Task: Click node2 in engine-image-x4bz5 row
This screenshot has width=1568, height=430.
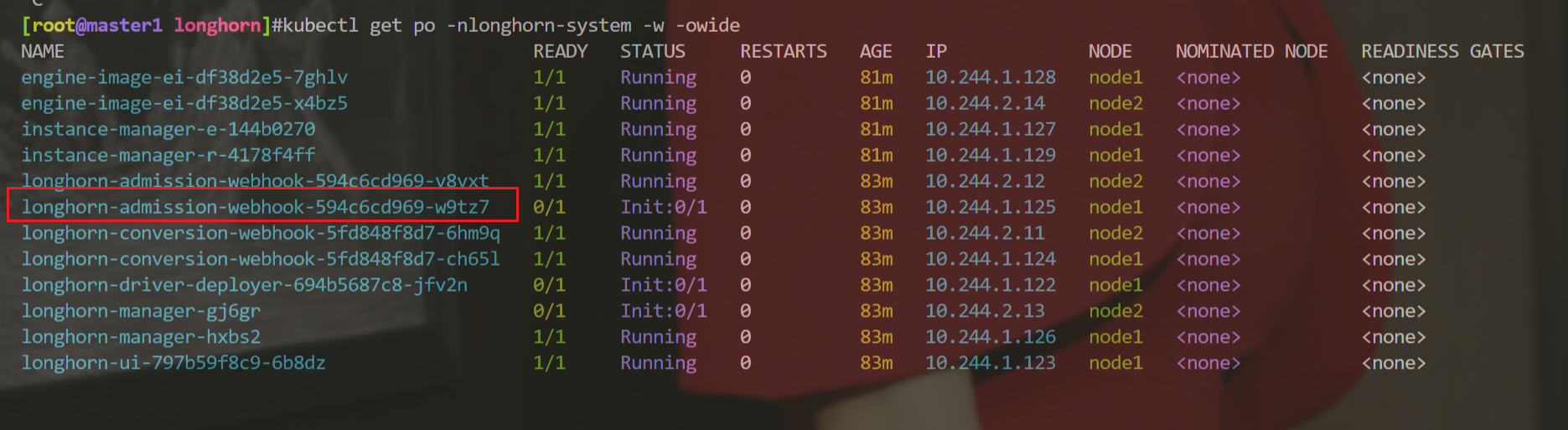Action: pyautogui.click(x=1115, y=104)
